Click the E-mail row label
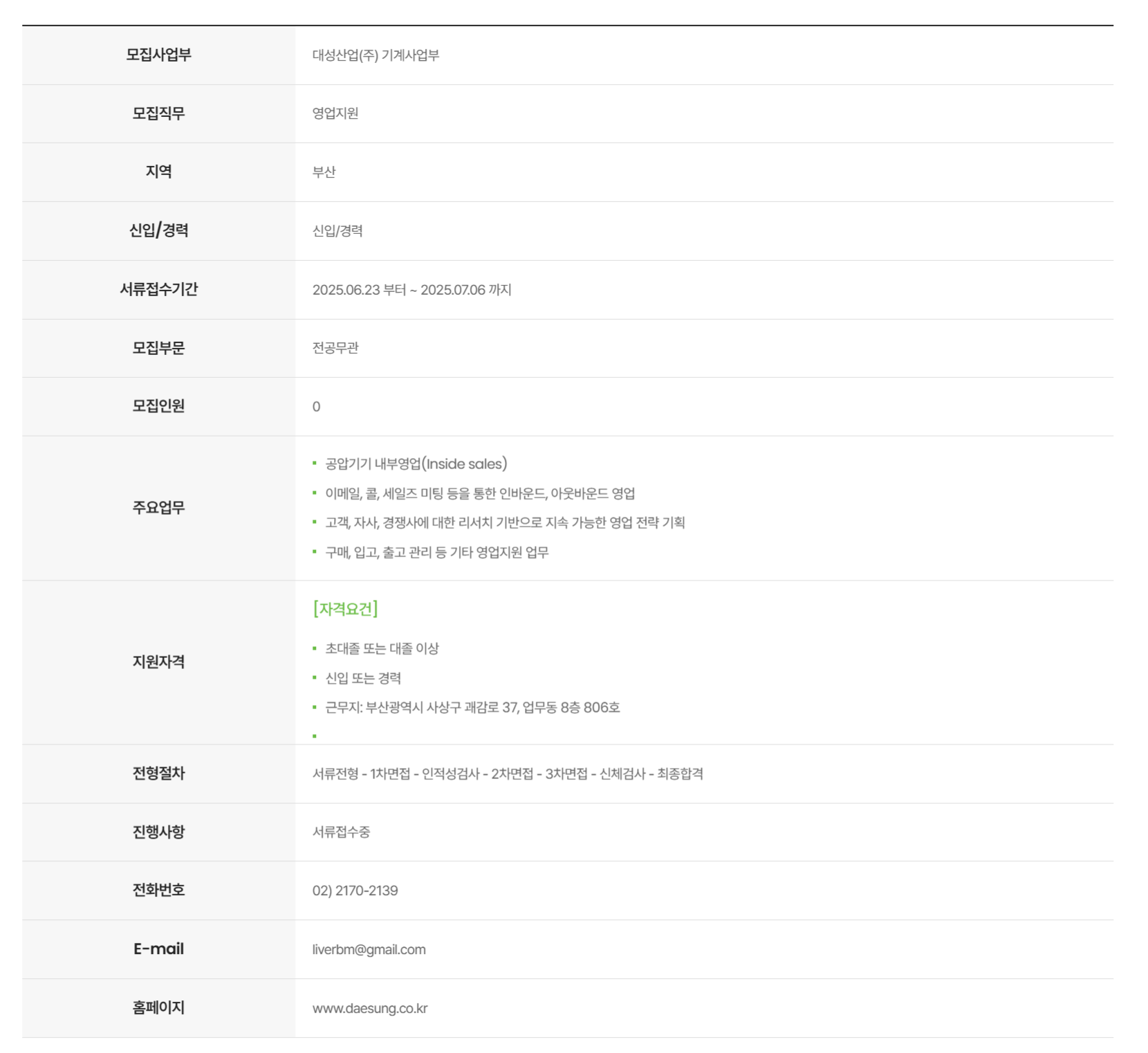The width and height of the screenshot is (1148, 1053). (158, 949)
